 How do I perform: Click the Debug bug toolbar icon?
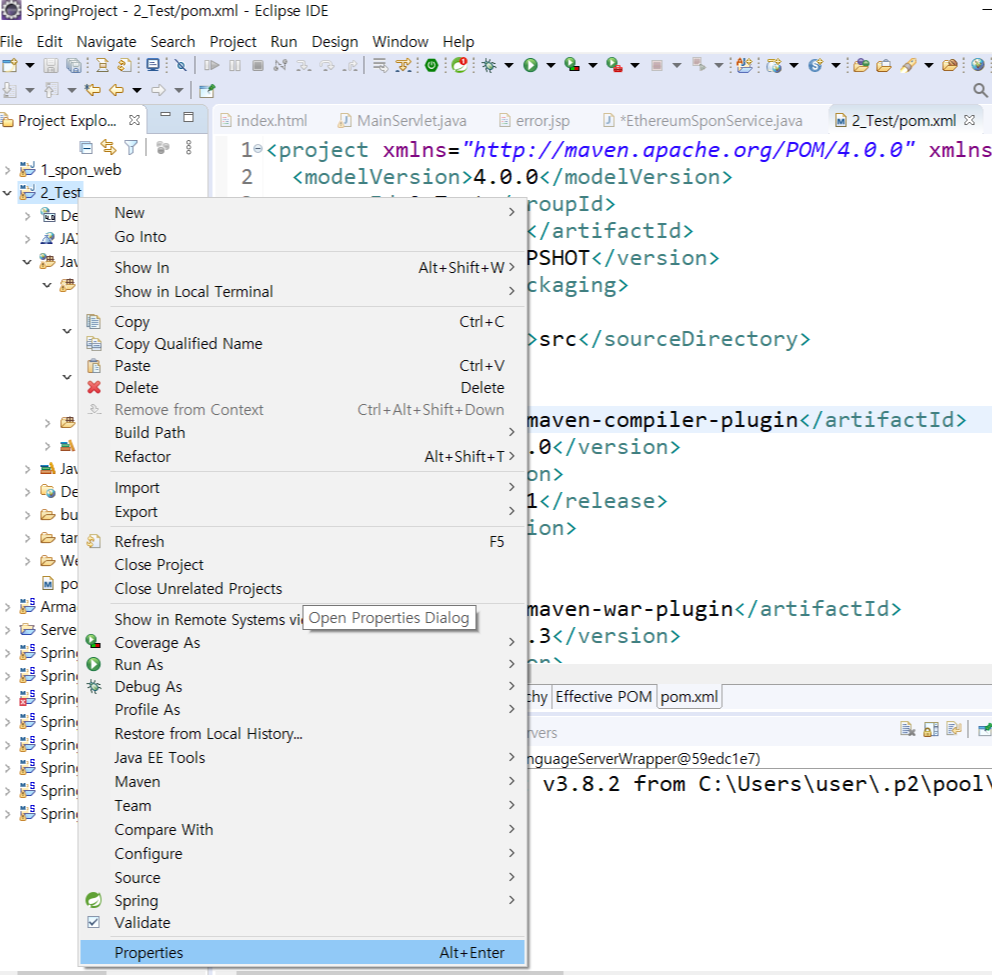point(489,65)
